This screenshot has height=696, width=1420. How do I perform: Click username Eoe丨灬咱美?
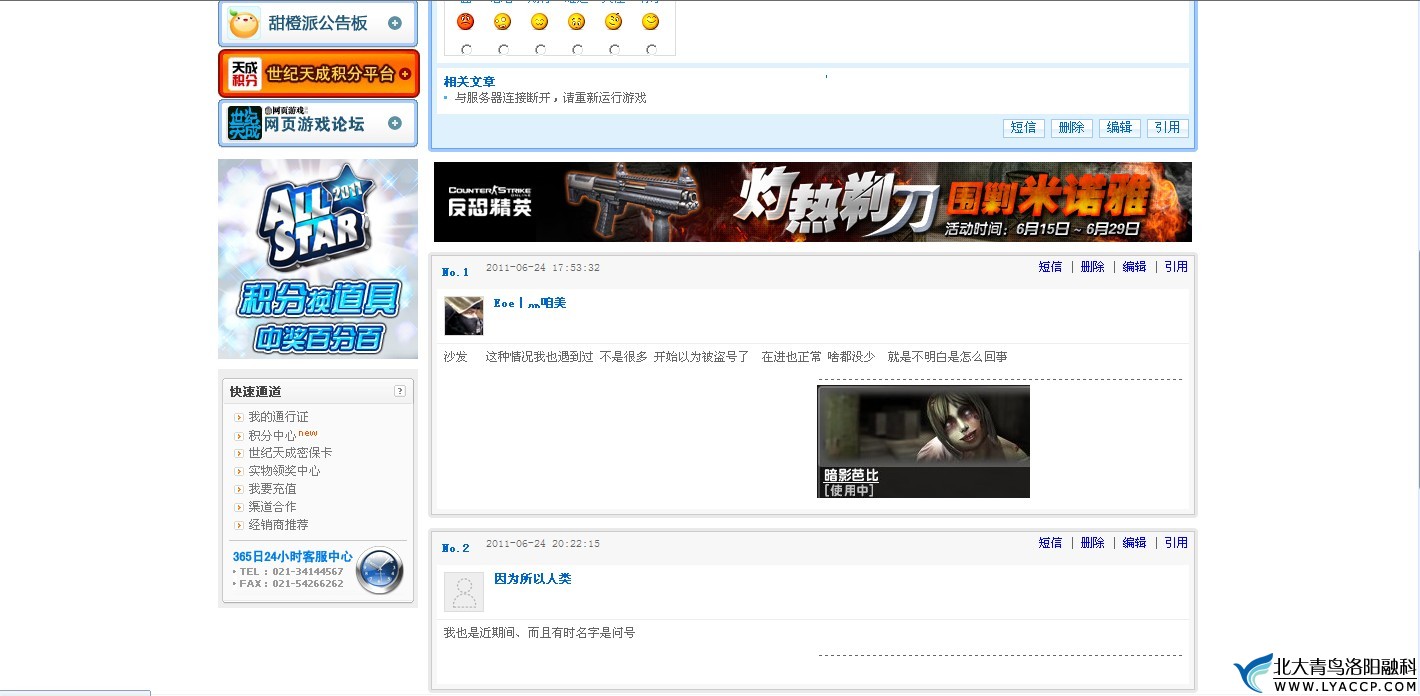pyautogui.click(x=530, y=303)
